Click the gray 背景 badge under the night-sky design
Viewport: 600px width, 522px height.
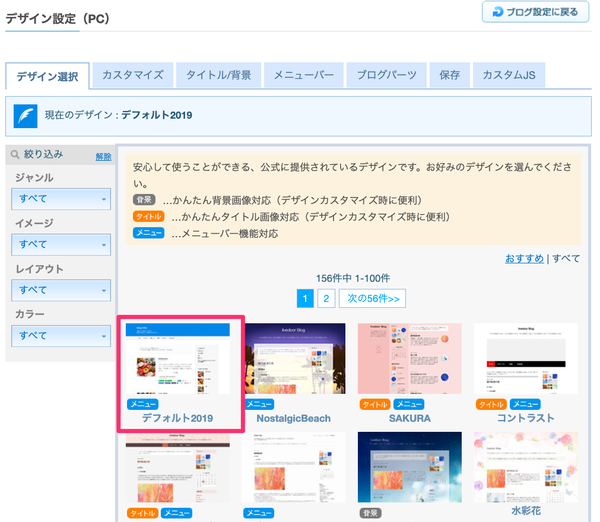[370, 513]
